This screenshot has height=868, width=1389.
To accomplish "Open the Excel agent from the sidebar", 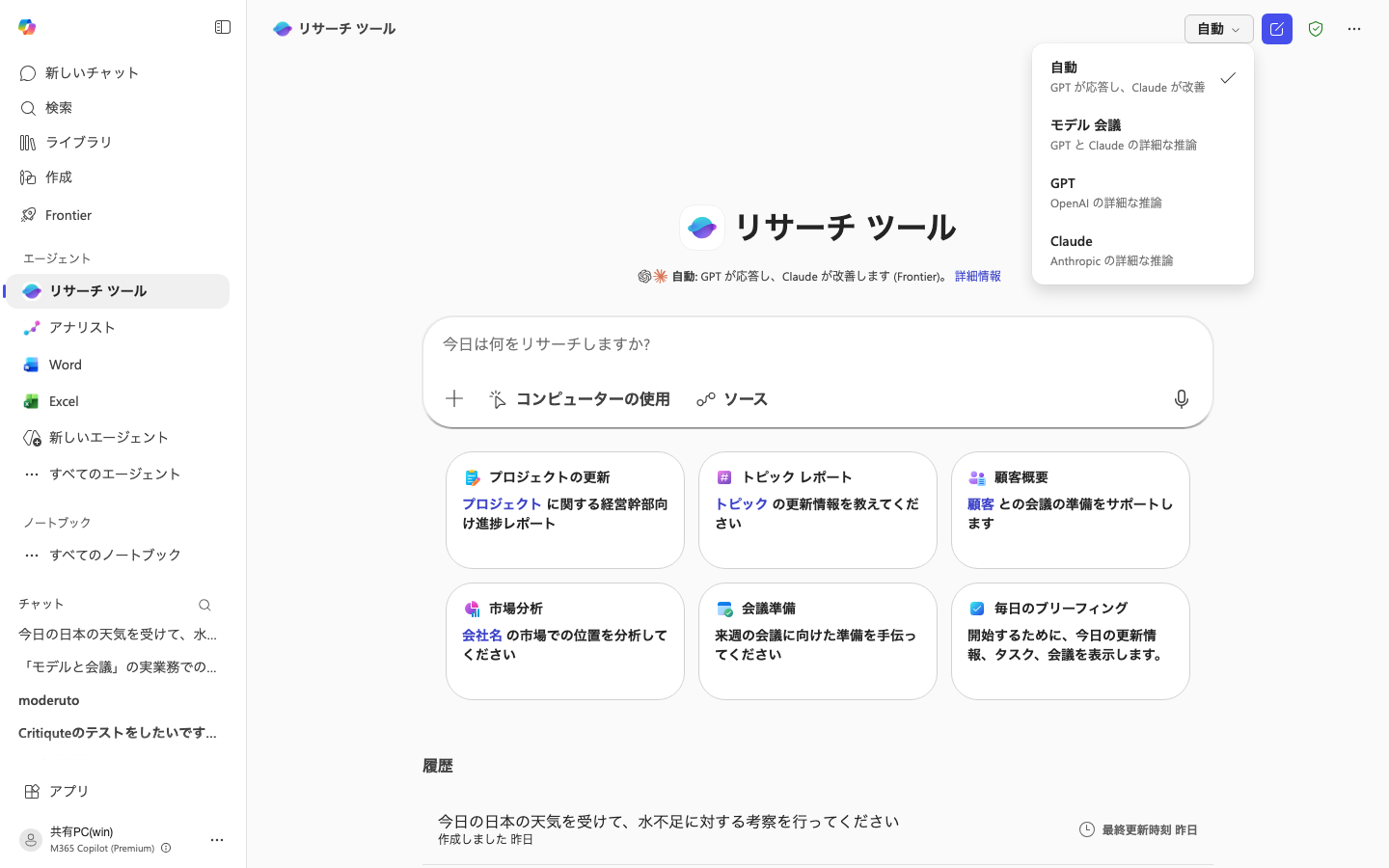I will pyautogui.click(x=64, y=400).
